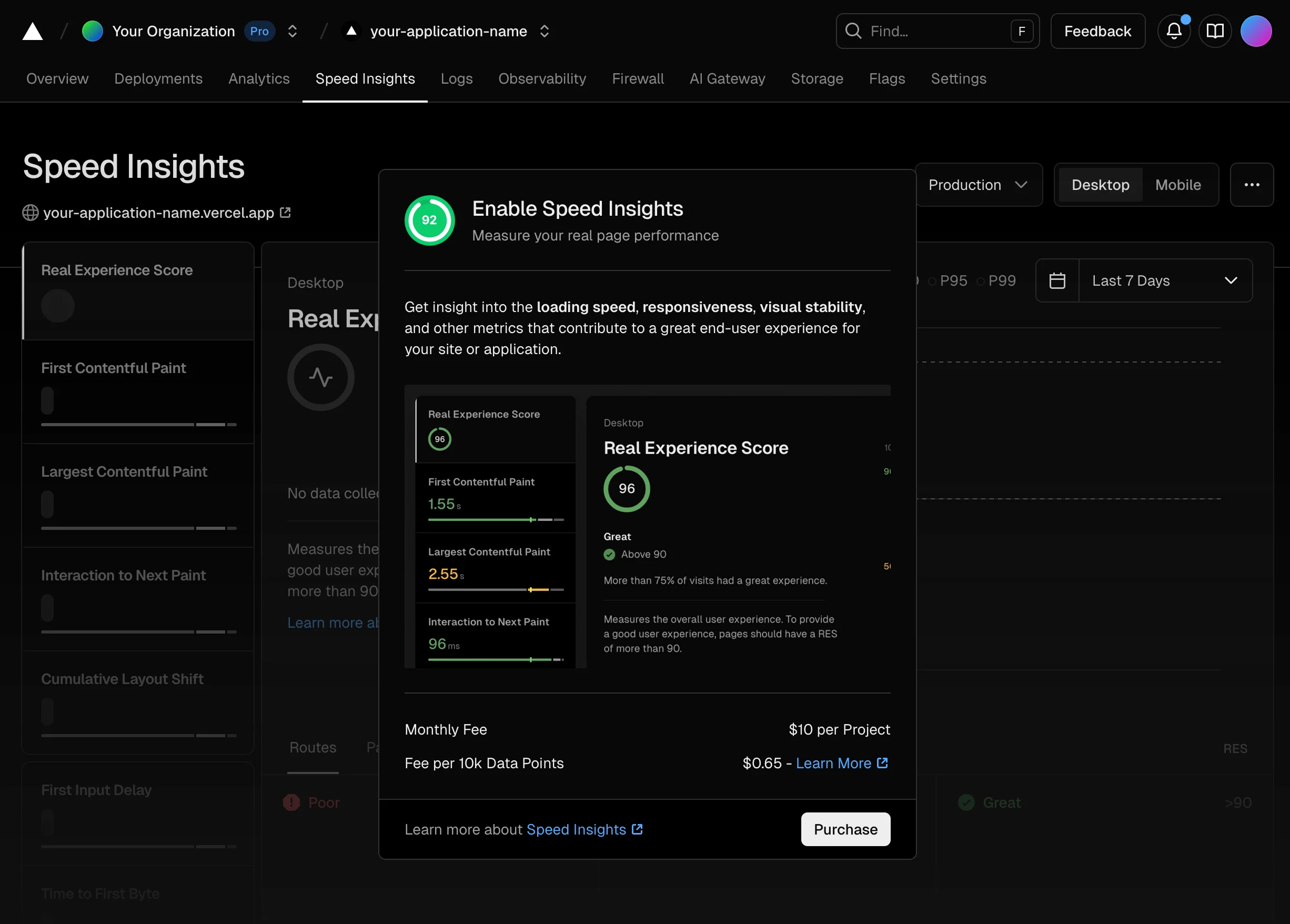Viewport: 1290px width, 924px height.
Task: Select the Largest Contentful Paint metric card
Action: click(x=138, y=496)
